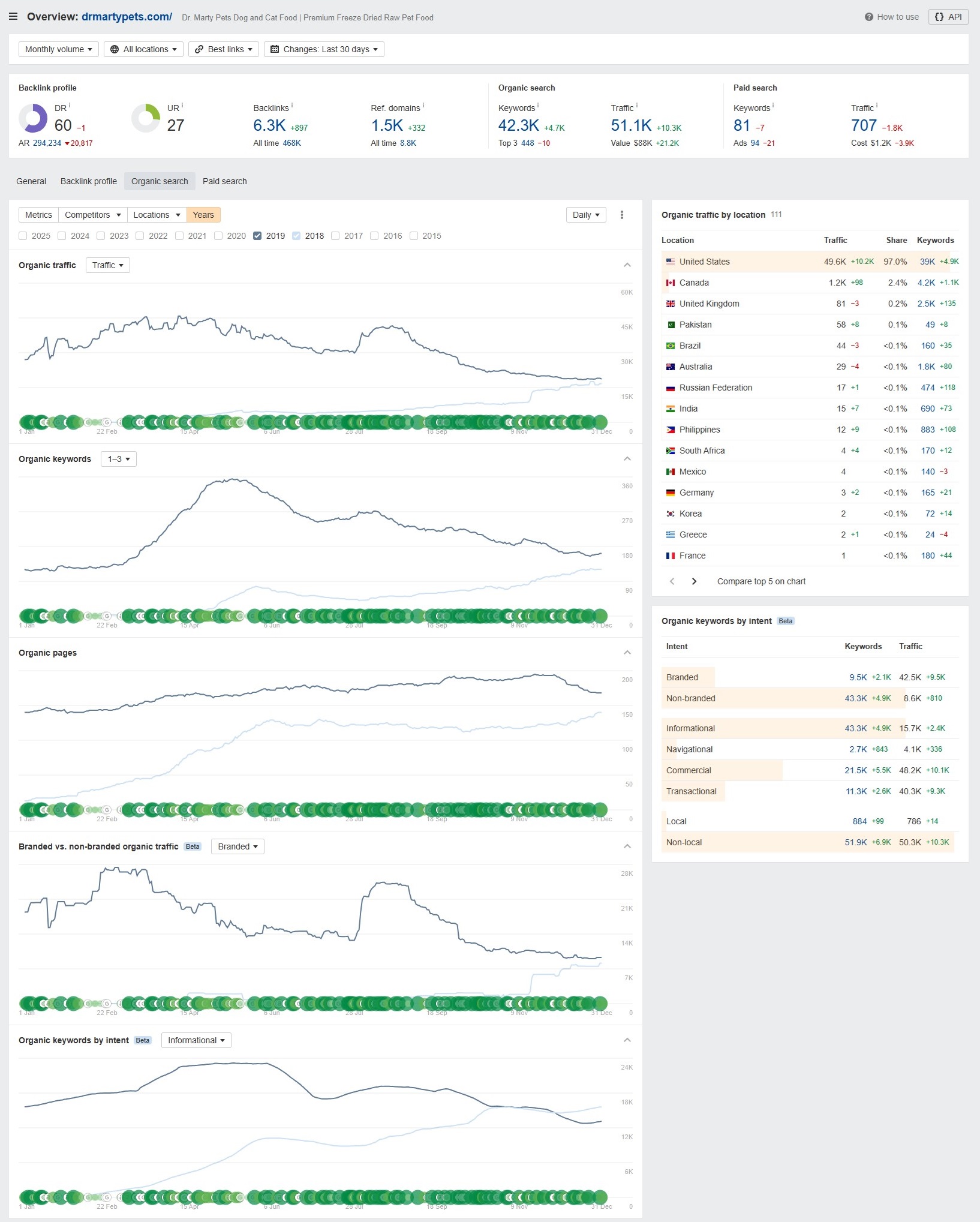Click the DR donut chart indicator

point(33,118)
